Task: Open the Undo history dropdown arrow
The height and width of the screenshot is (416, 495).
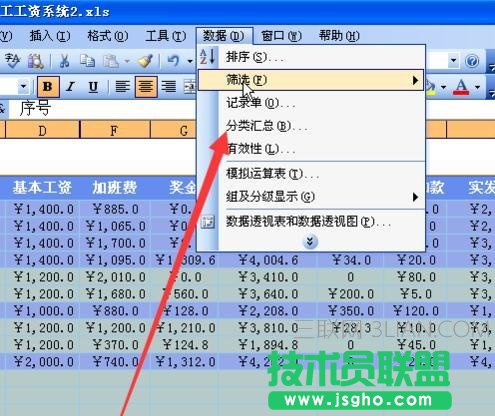Action: [190, 61]
